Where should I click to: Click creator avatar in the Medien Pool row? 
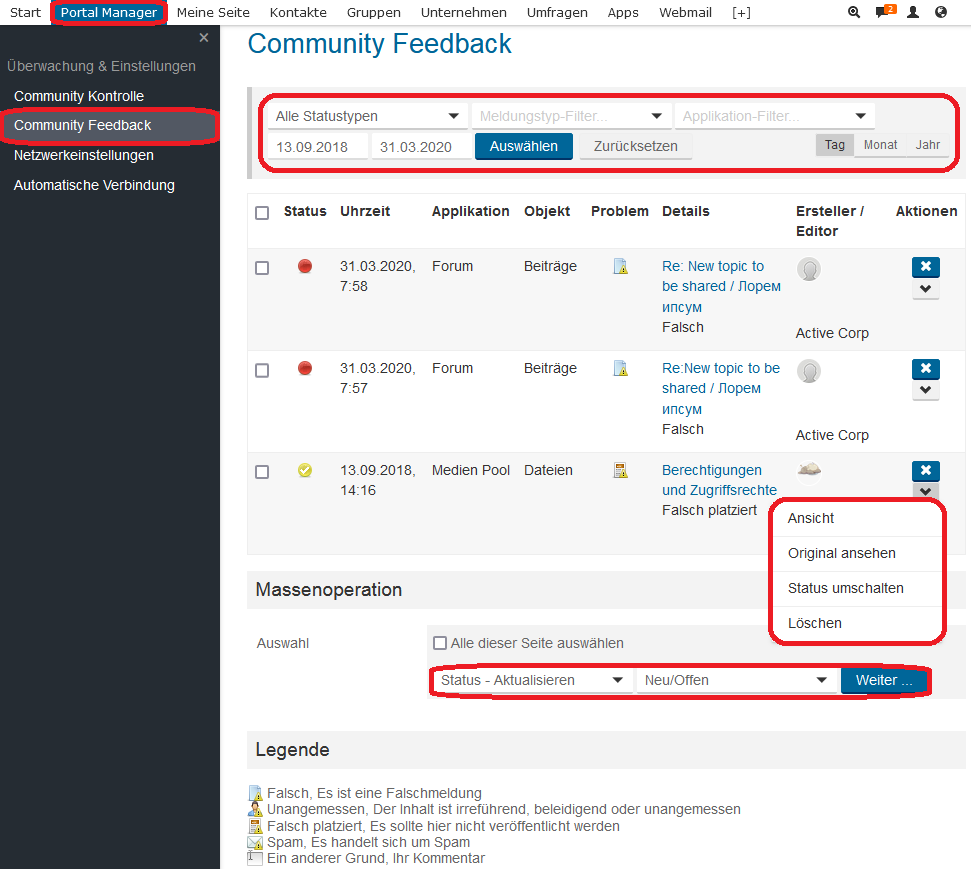(809, 469)
